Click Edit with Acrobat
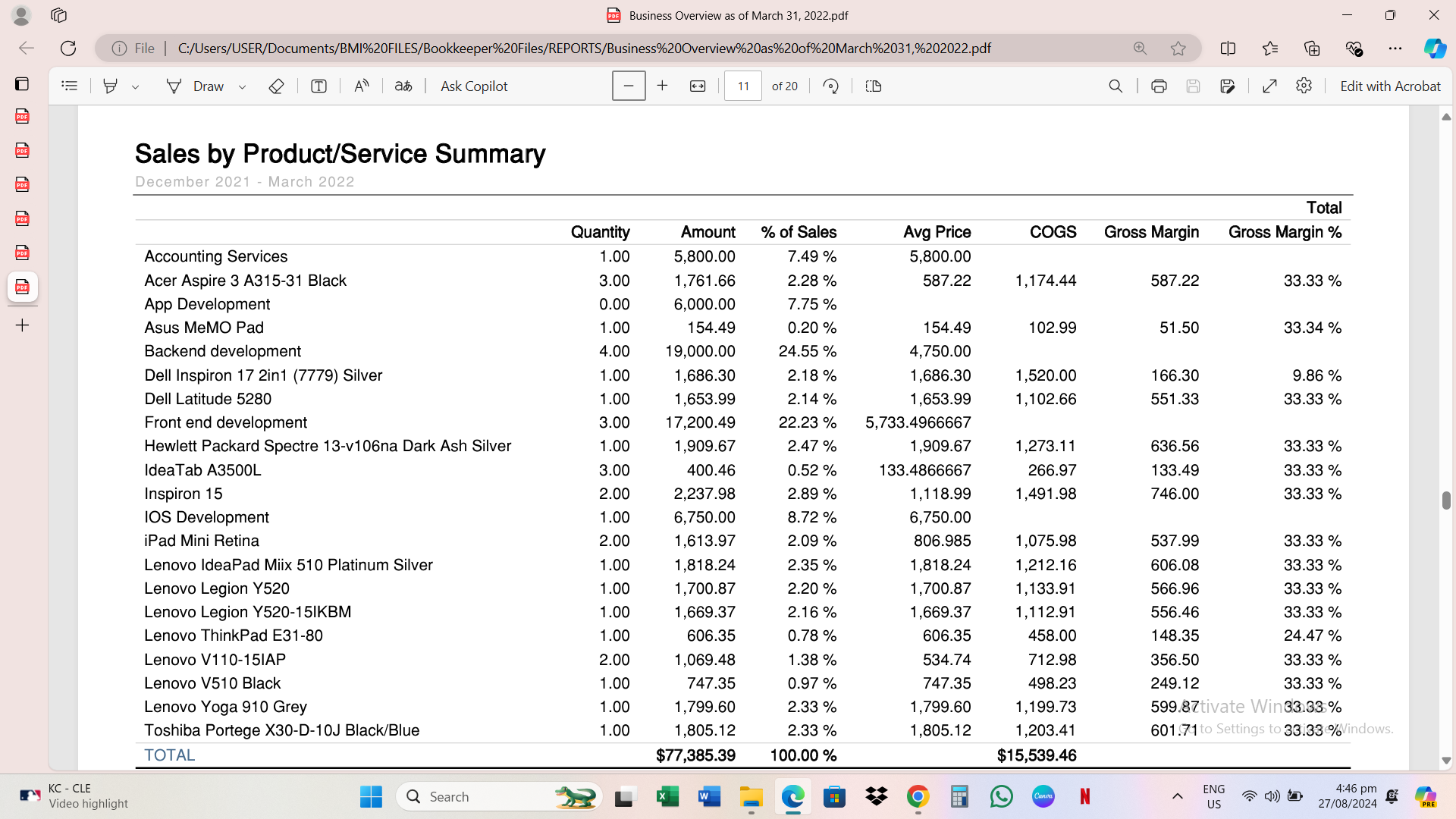Viewport: 1456px width, 819px height. 1390,86
